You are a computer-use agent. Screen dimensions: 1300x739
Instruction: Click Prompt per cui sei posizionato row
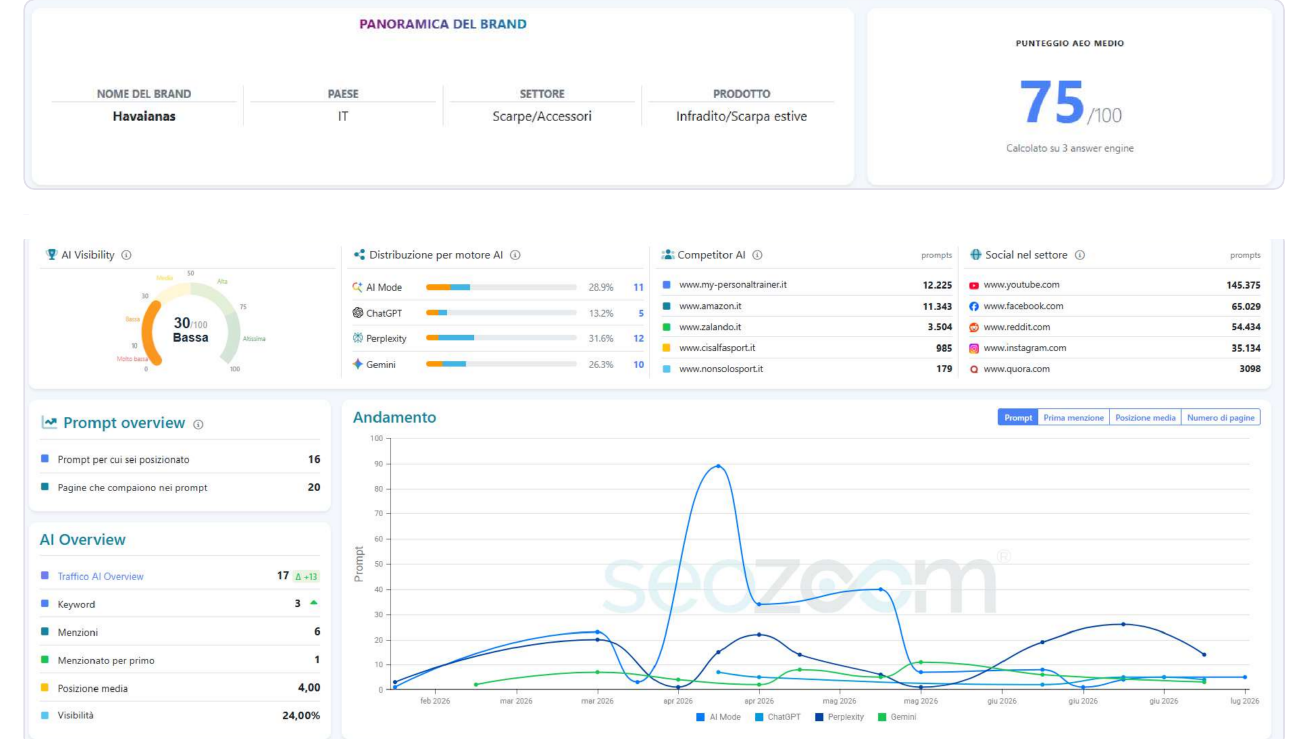point(180,459)
